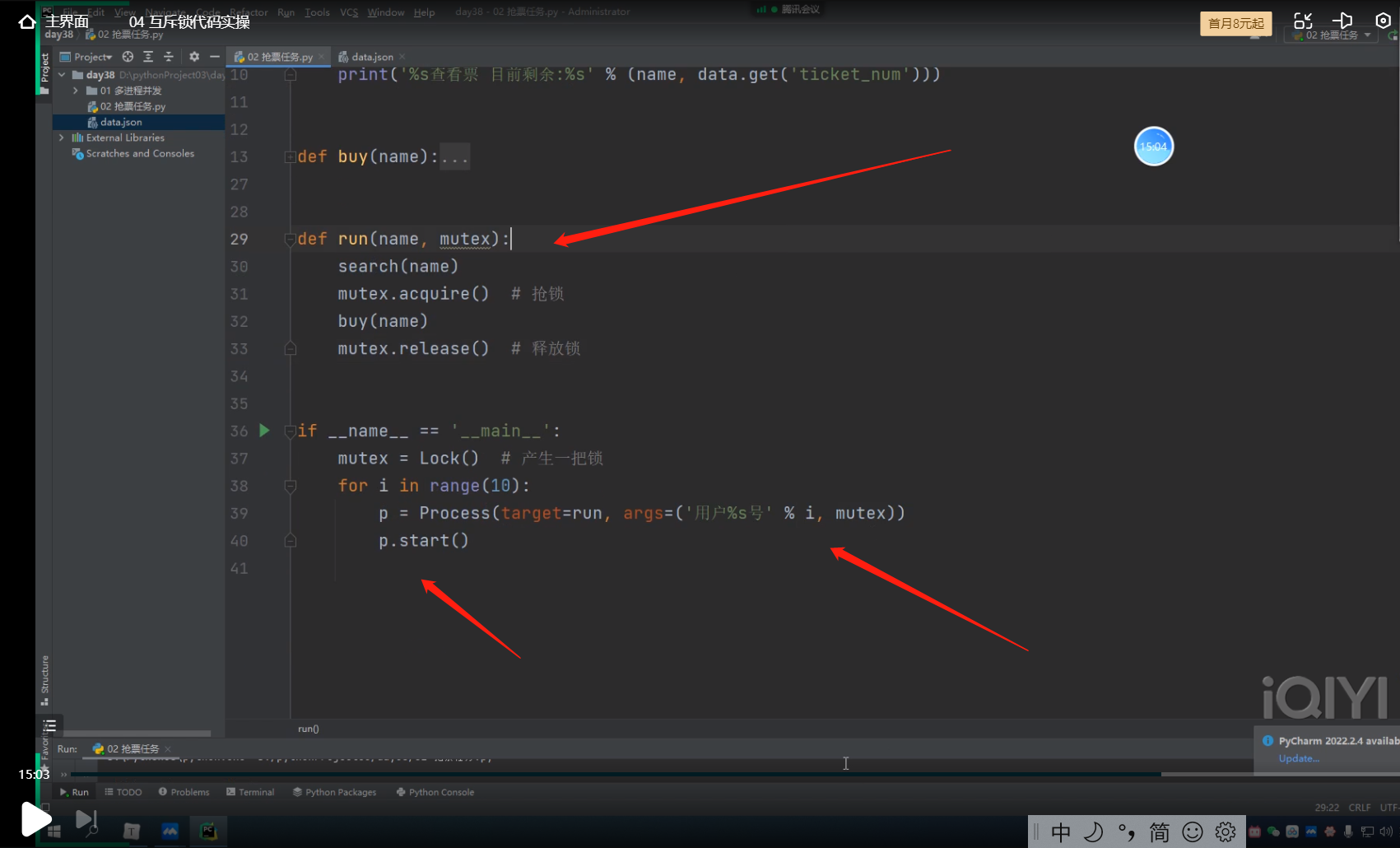Viewport: 1400px width, 848px height.
Task: Switch to the data.json editor tab
Action: [372, 57]
